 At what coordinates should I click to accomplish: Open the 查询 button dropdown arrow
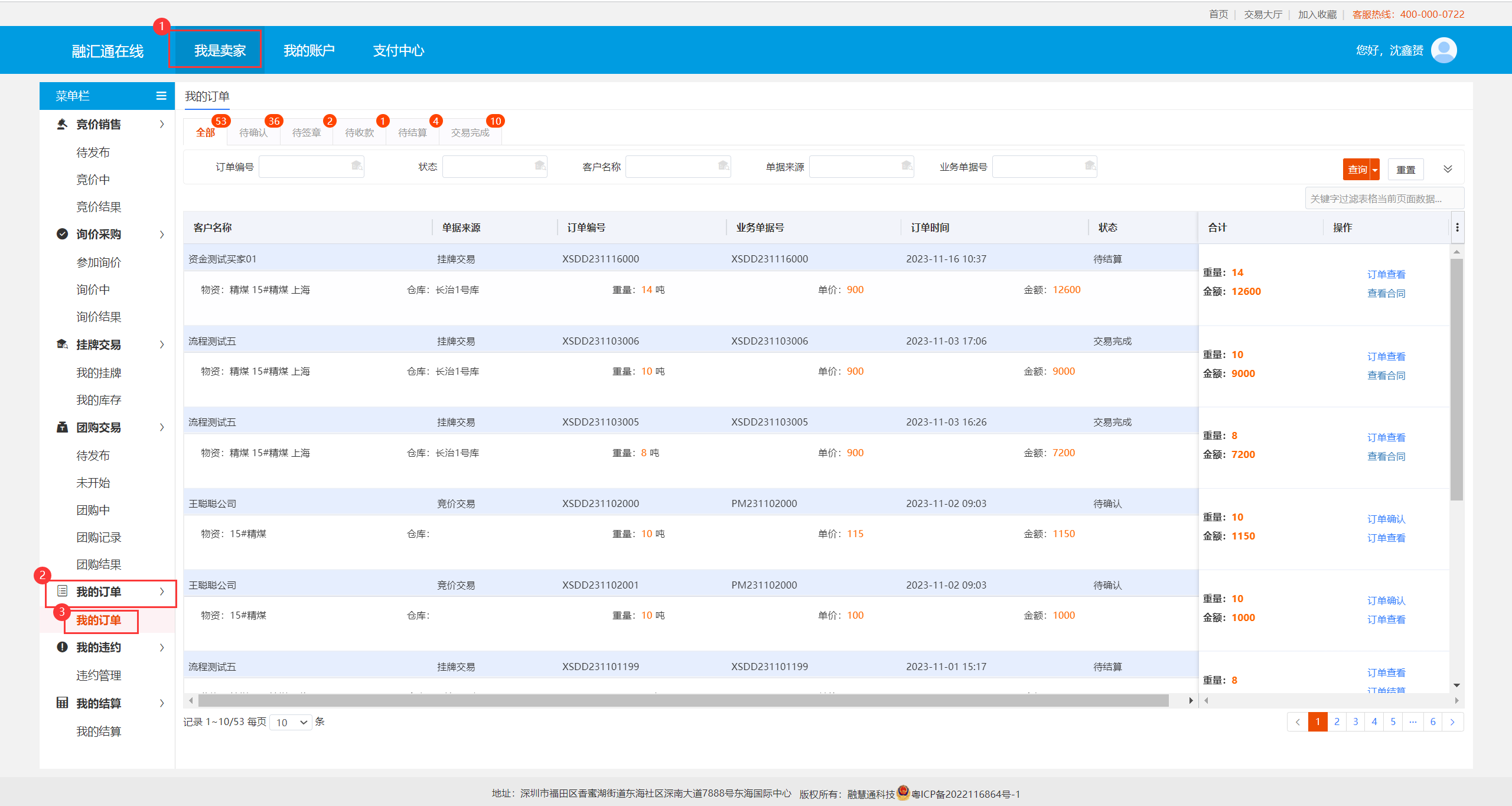coord(1375,170)
